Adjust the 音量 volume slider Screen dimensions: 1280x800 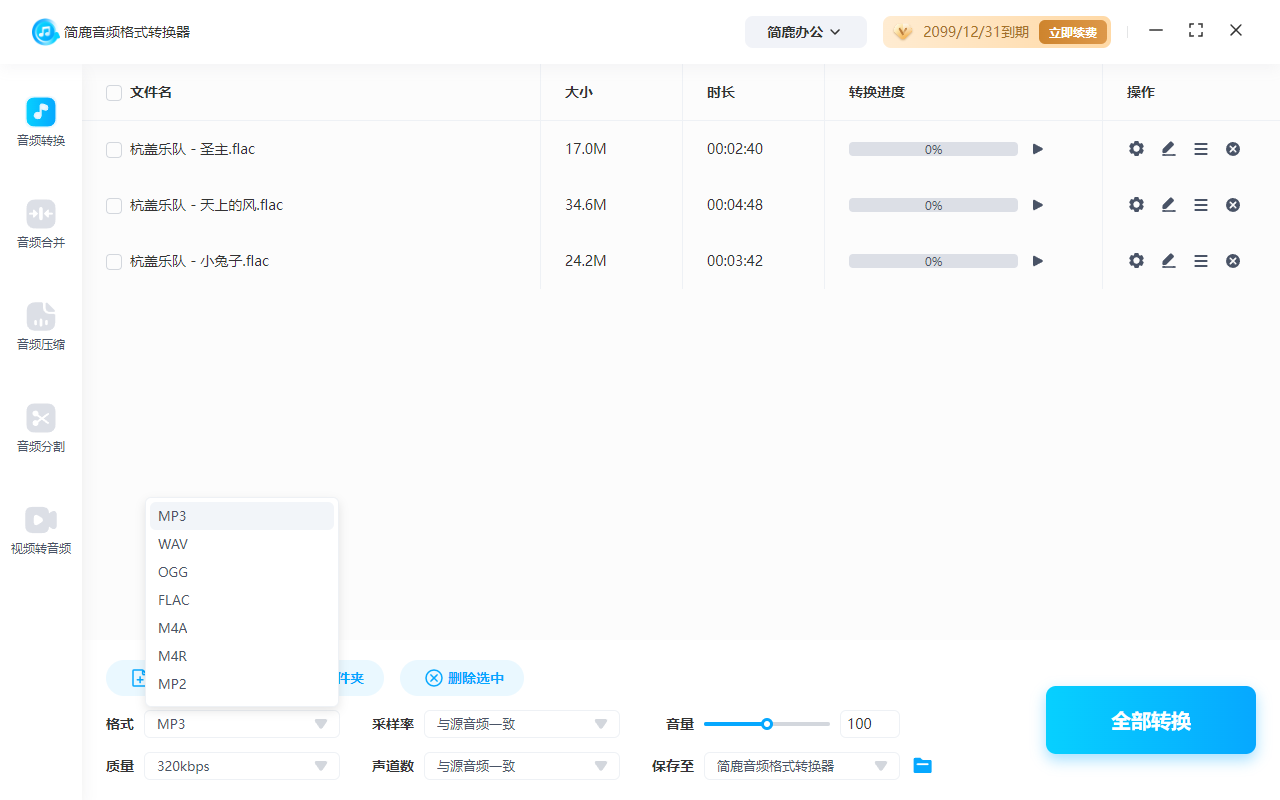[x=767, y=723]
